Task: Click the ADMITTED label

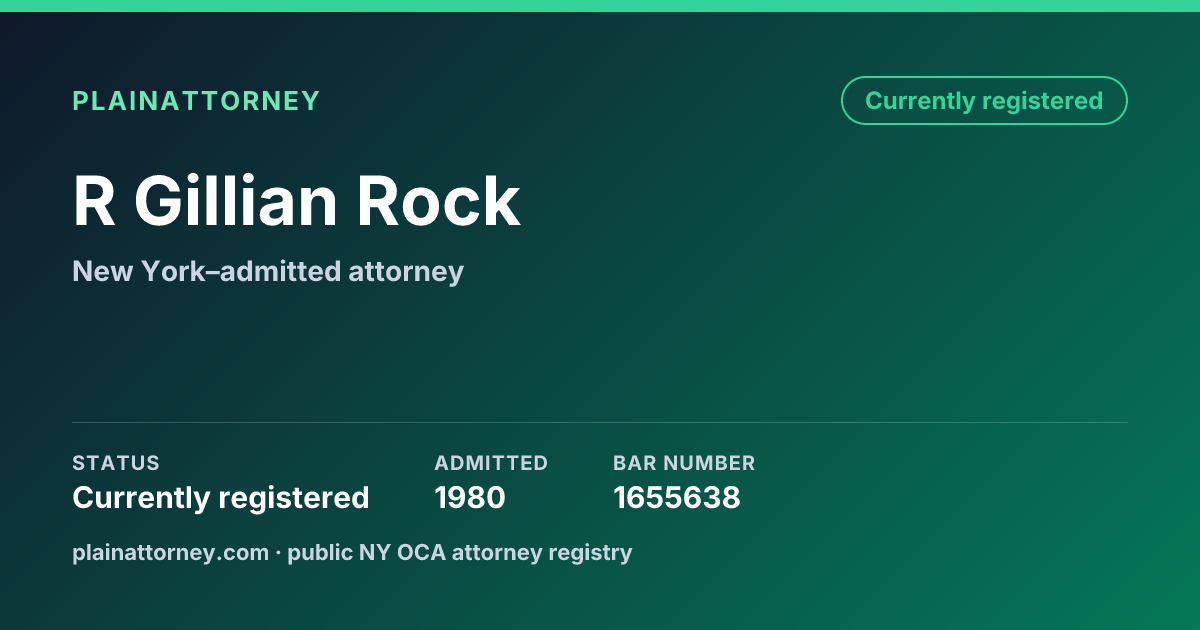Action: point(491,463)
